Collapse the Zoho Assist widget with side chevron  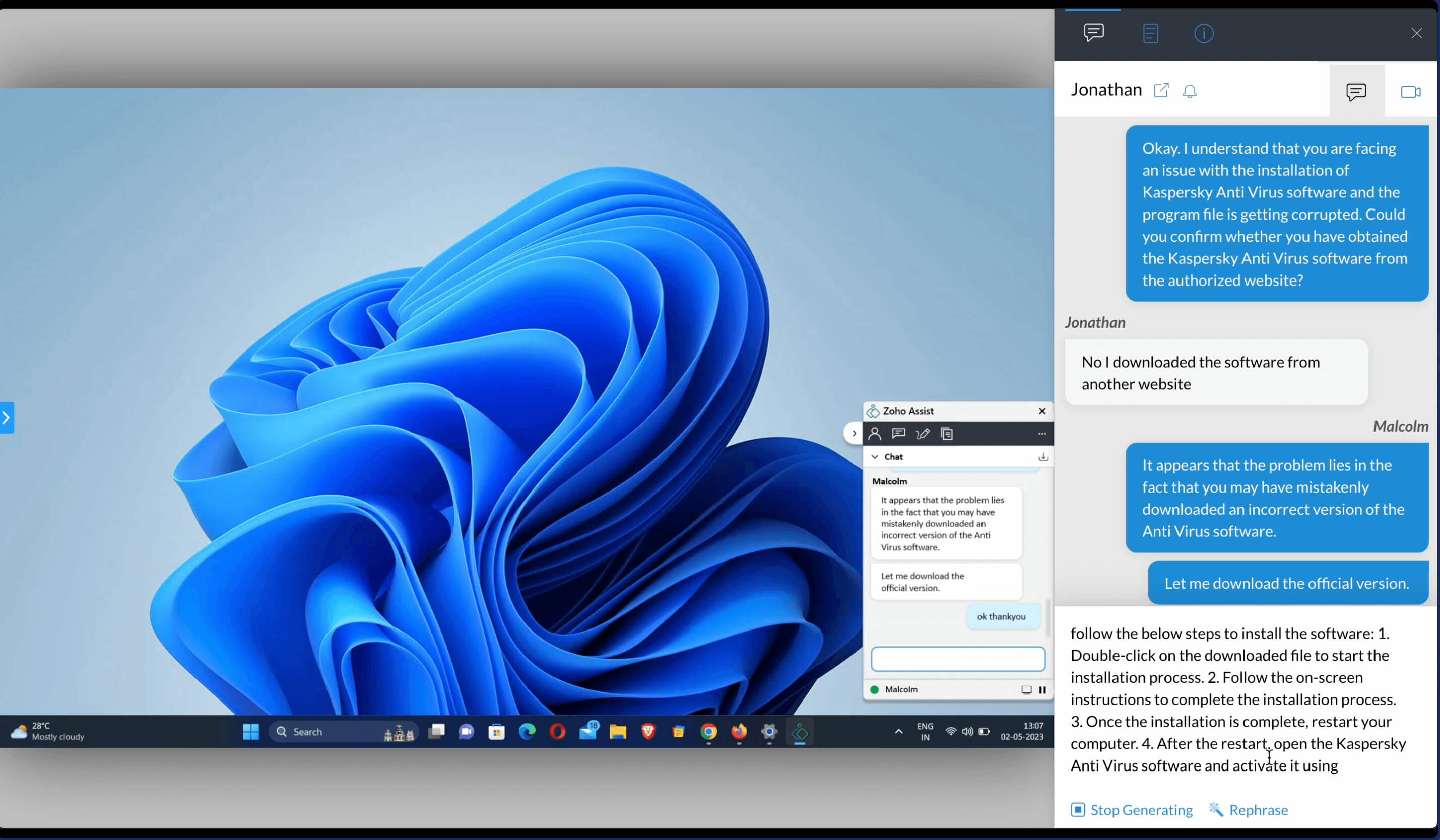point(854,433)
